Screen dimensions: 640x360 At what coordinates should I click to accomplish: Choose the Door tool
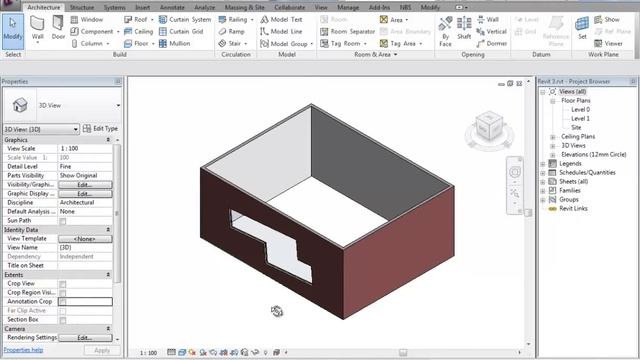pos(58,28)
